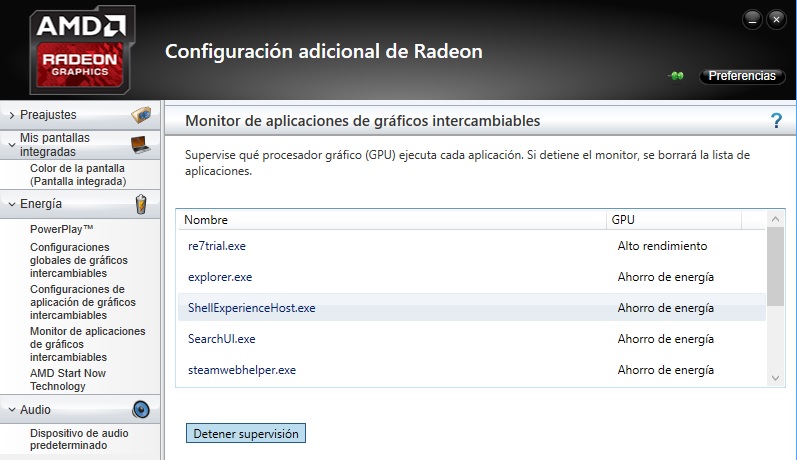Sort the list by Nombre column header

391,220
